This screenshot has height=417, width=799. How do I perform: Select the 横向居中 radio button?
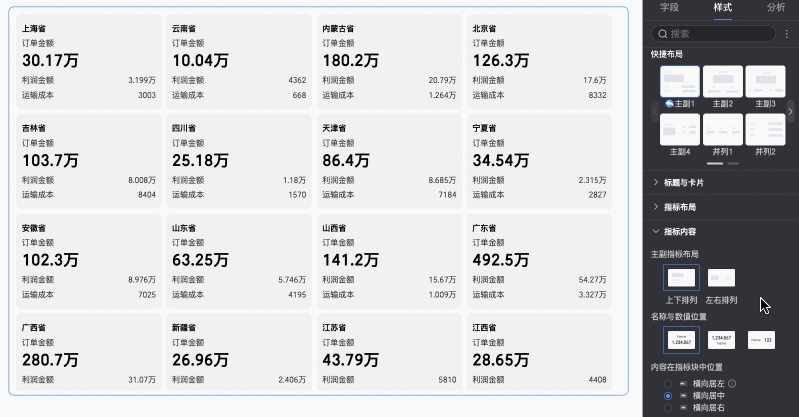tap(668, 396)
